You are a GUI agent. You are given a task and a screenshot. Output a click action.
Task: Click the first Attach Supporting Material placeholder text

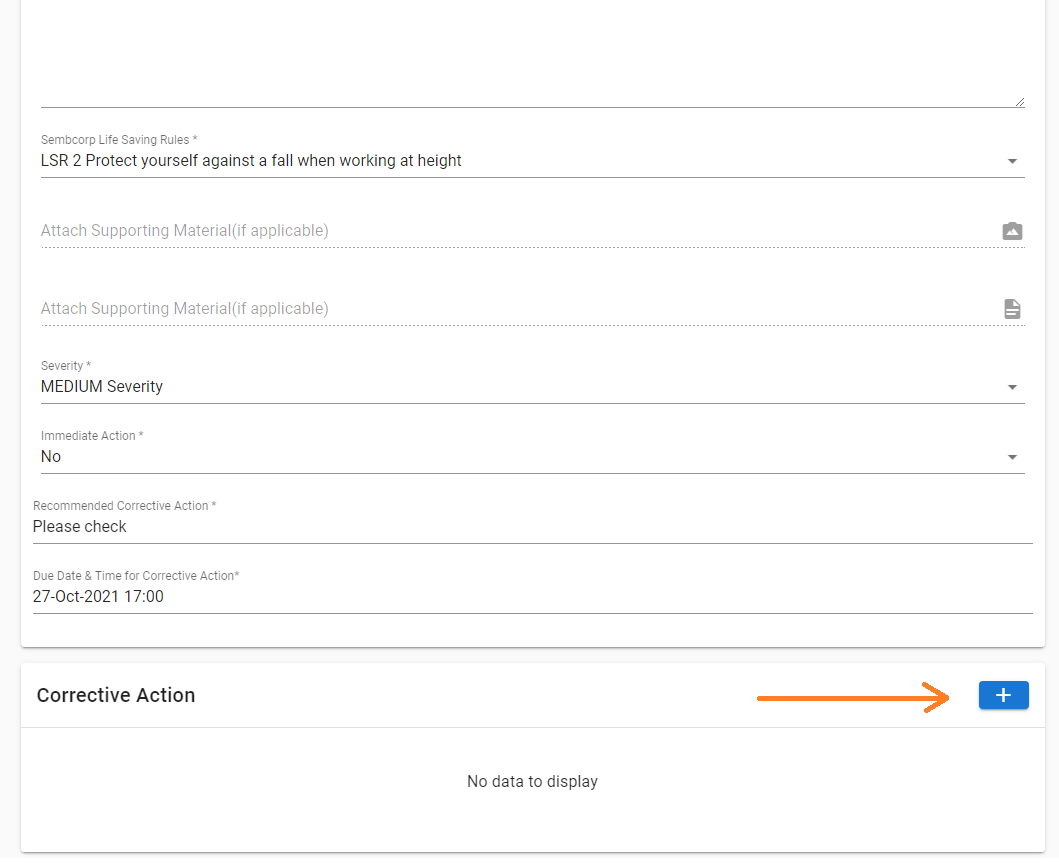[184, 231]
